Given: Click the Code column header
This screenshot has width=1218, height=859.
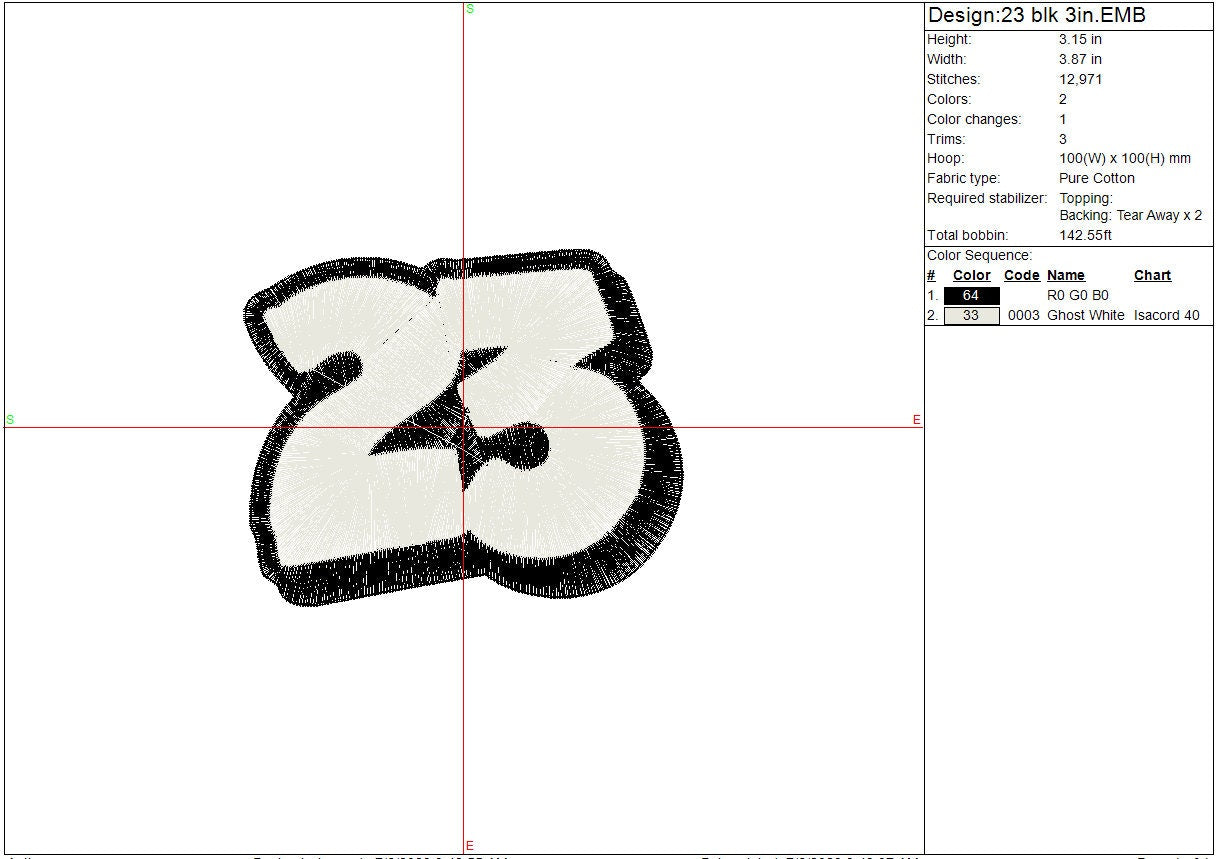Looking at the screenshot, I should coord(1021,276).
